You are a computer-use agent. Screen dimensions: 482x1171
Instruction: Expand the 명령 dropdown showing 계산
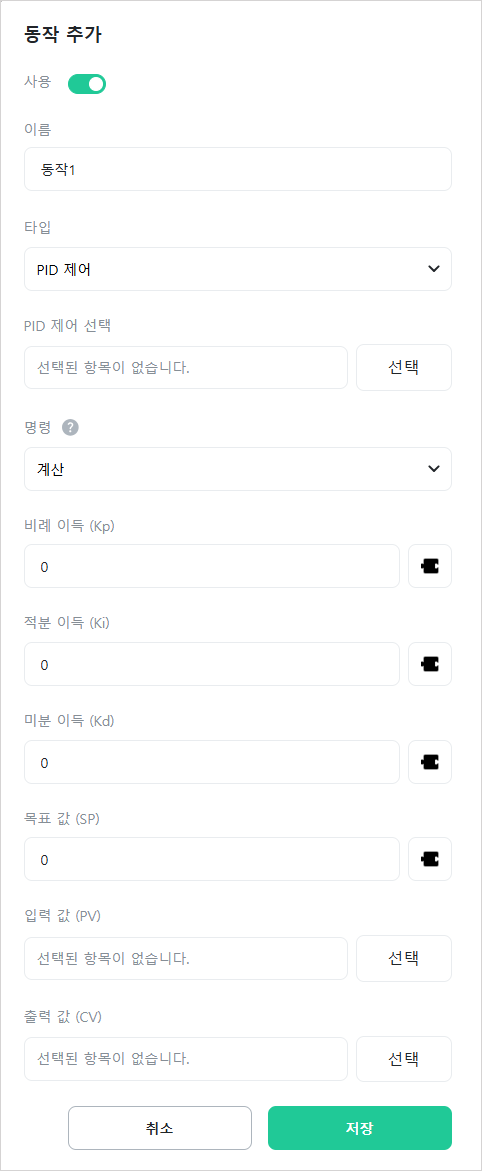click(238, 469)
